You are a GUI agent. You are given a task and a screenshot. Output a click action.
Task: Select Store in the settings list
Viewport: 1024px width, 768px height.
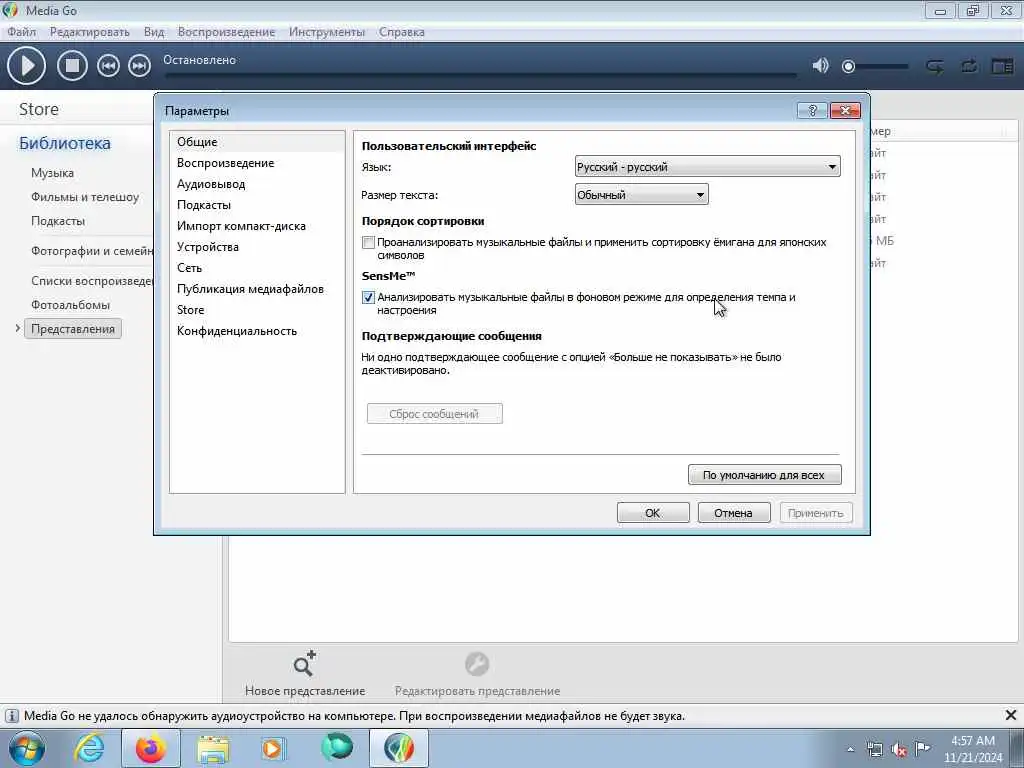pos(257,310)
